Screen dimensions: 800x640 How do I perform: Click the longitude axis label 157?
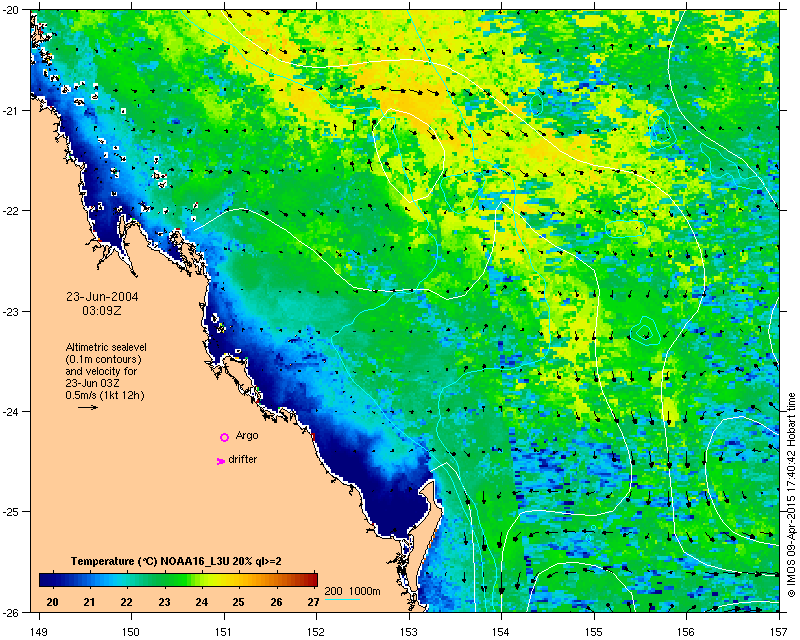pos(780,632)
